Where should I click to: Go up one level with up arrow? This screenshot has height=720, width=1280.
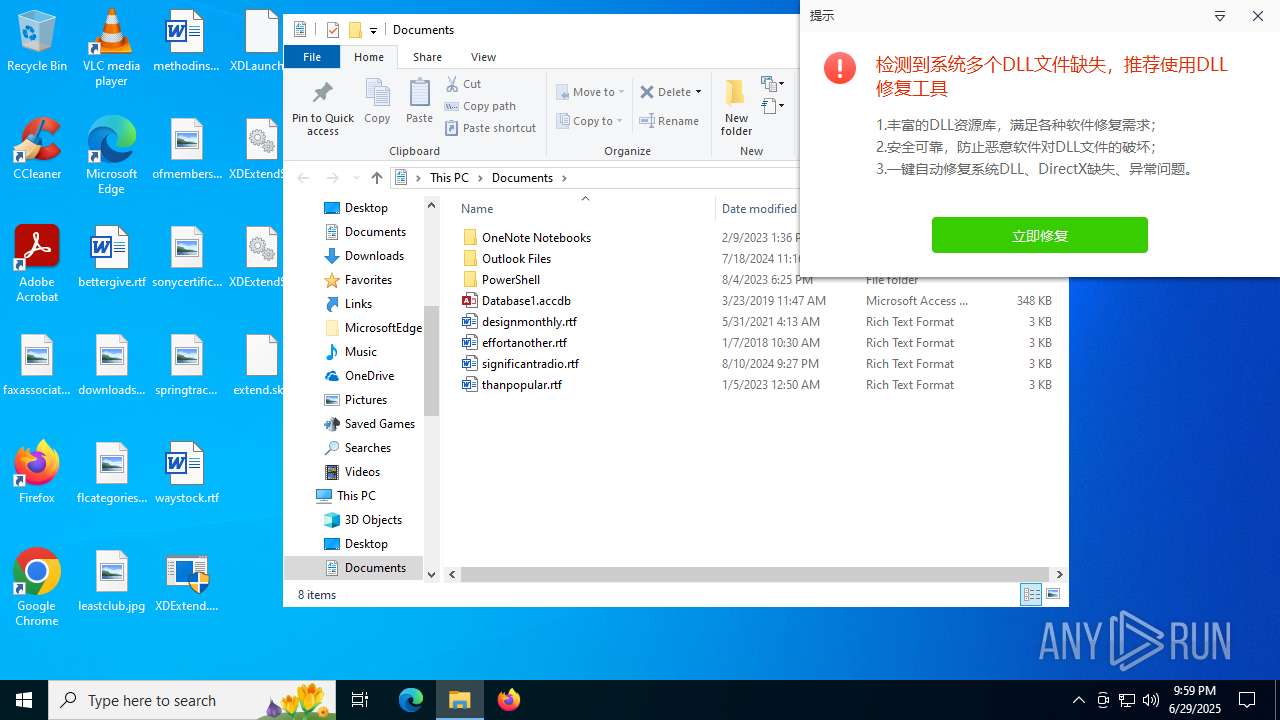pos(377,178)
